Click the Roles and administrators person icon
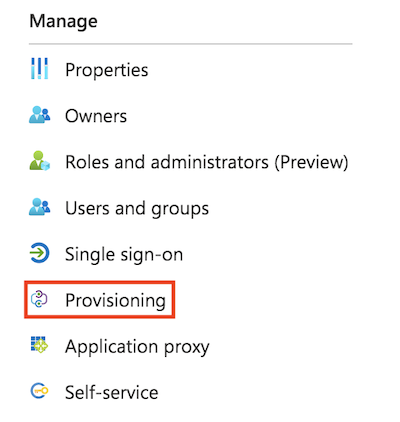 coord(39,161)
